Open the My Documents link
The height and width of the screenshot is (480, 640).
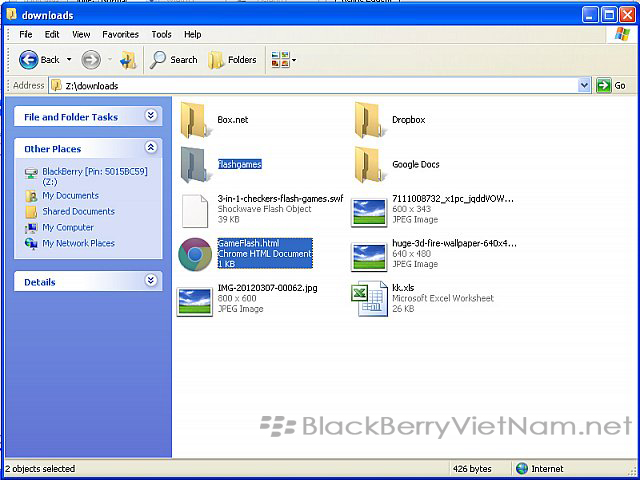[70, 196]
